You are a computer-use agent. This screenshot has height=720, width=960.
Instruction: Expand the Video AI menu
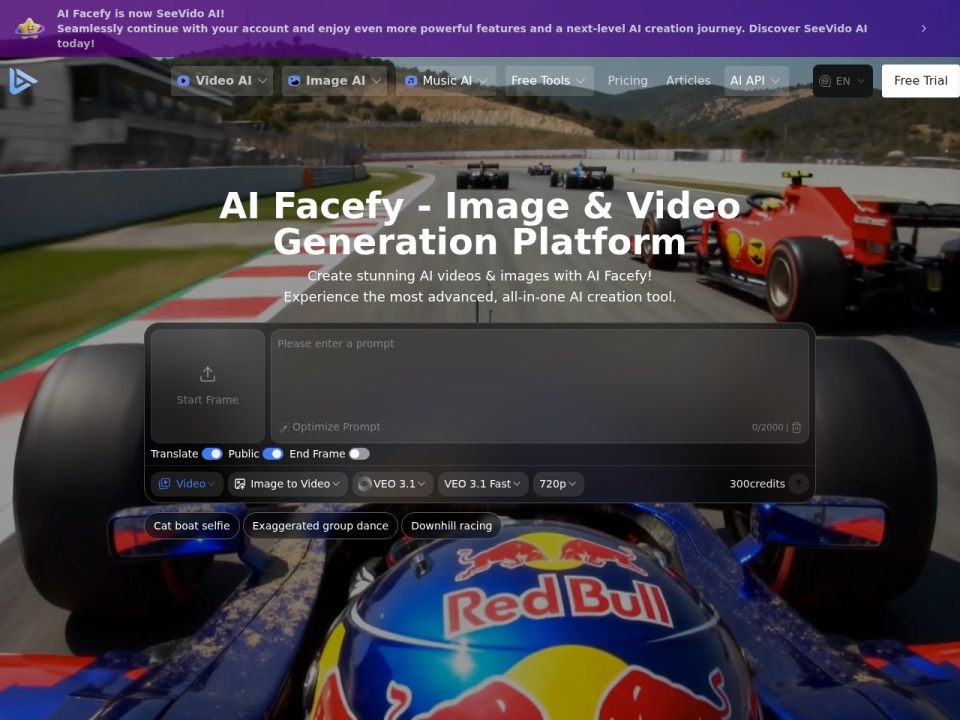tap(222, 81)
